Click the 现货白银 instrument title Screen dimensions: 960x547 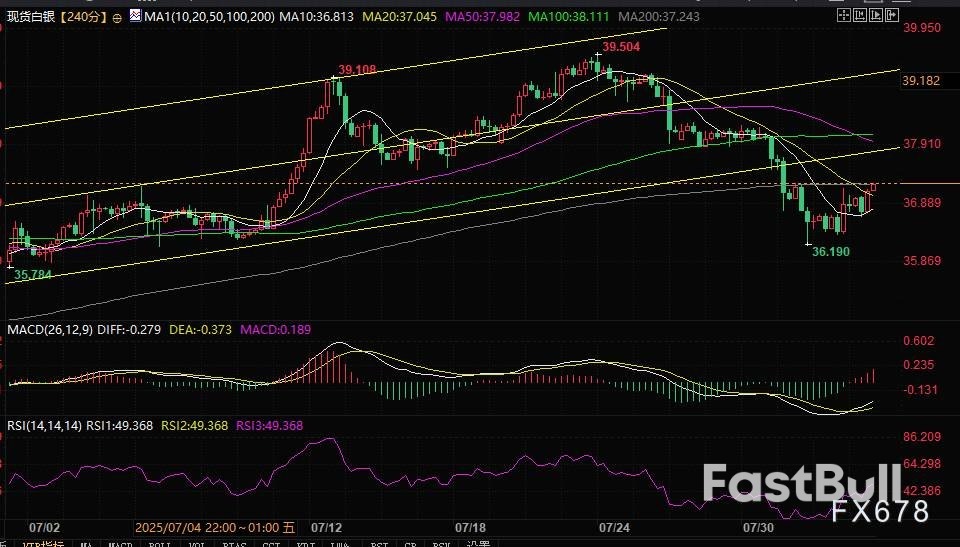pos(30,18)
